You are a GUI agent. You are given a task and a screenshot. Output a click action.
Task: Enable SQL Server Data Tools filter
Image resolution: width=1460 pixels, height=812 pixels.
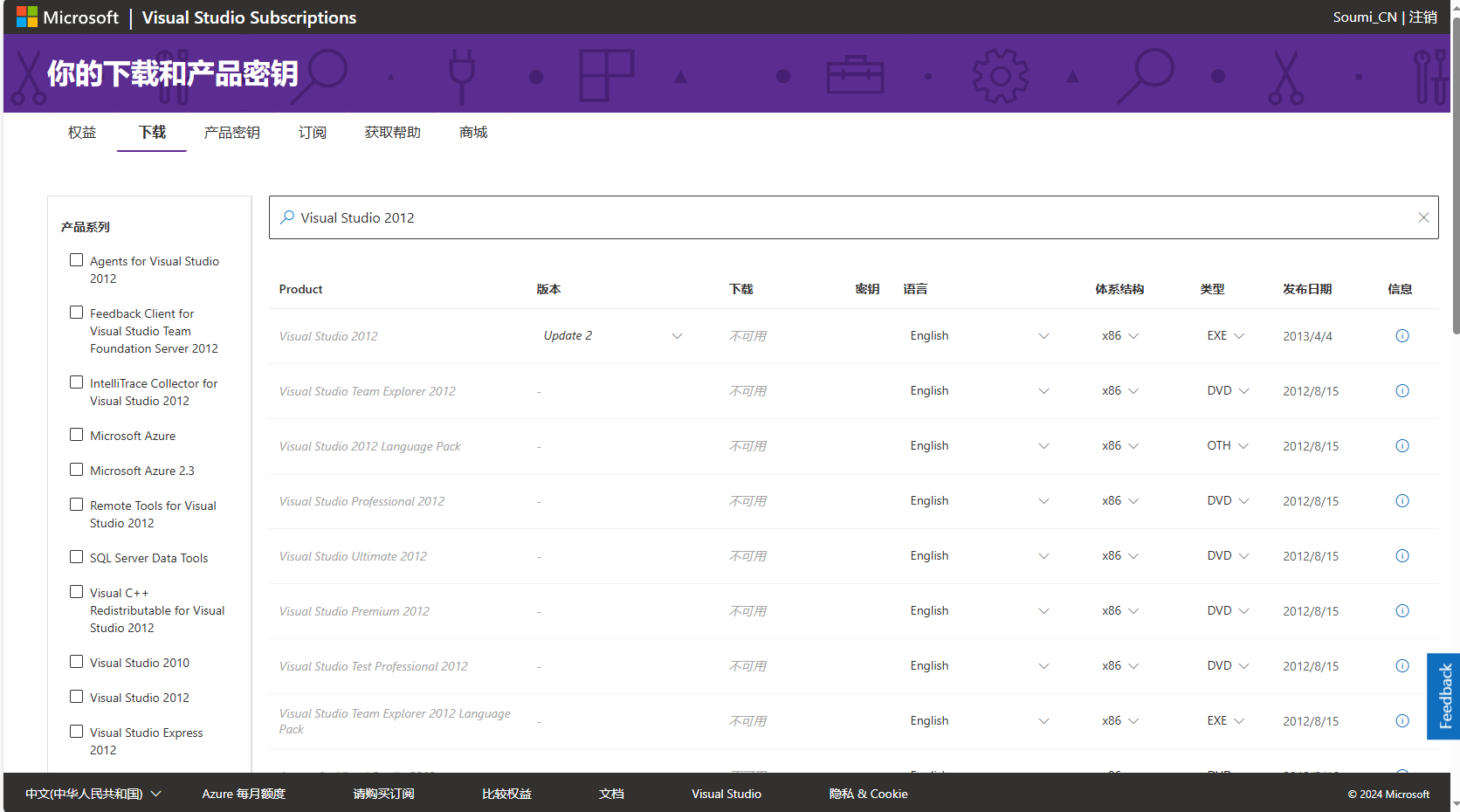coord(77,557)
